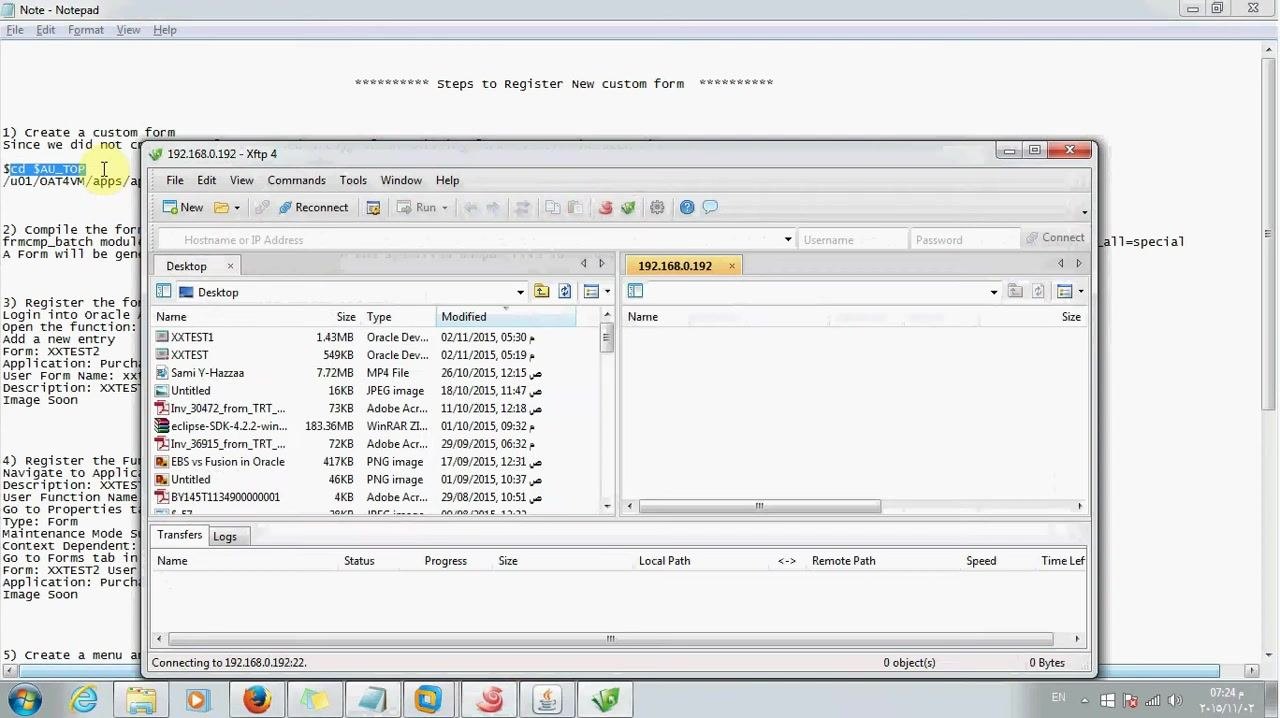Select EBS vs Fusion in Oracle file
1280x718 pixels.
376,462
